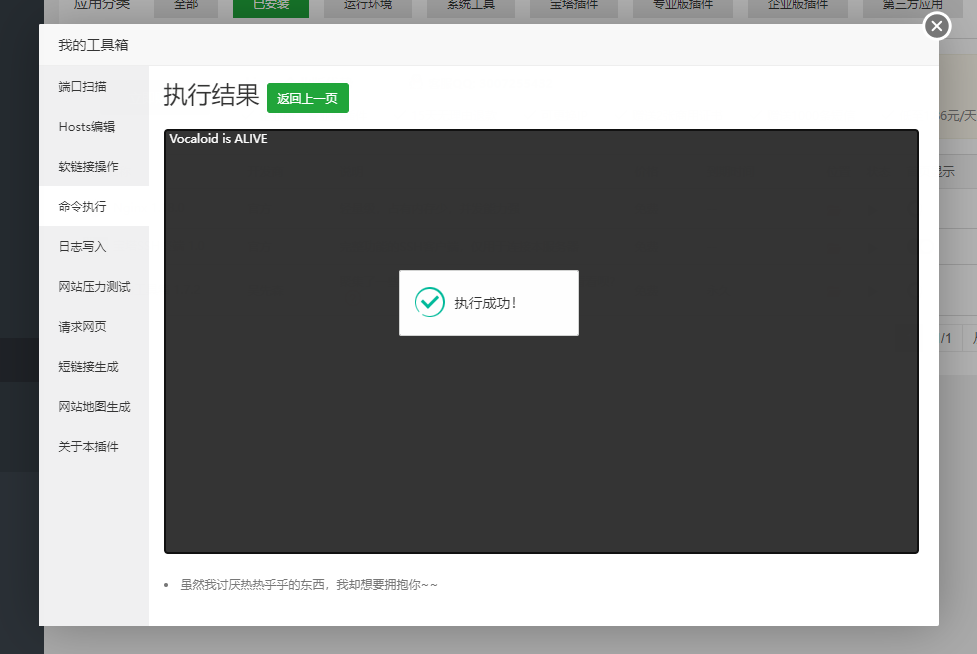Click the 虽然我讨厌热热乎乎的东西 footer note

[309, 584]
